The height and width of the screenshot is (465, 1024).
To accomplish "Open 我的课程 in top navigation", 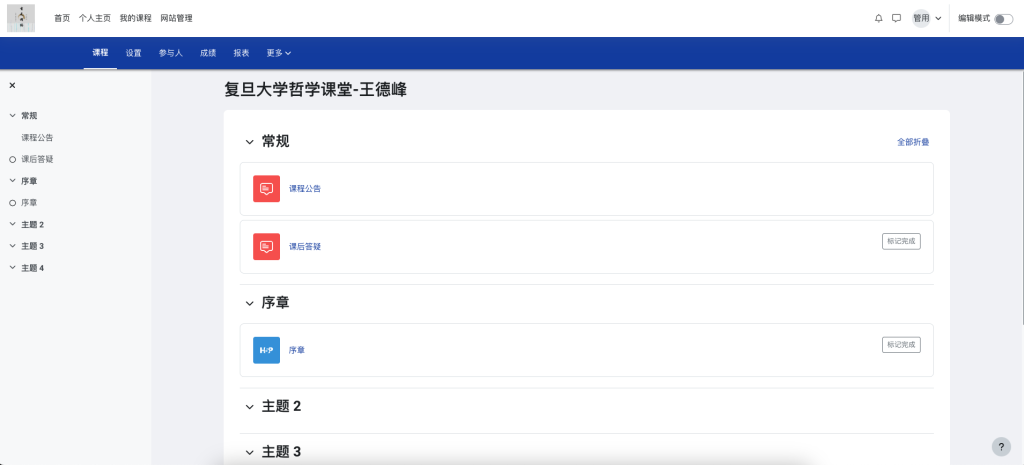I will click(x=135, y=18).
